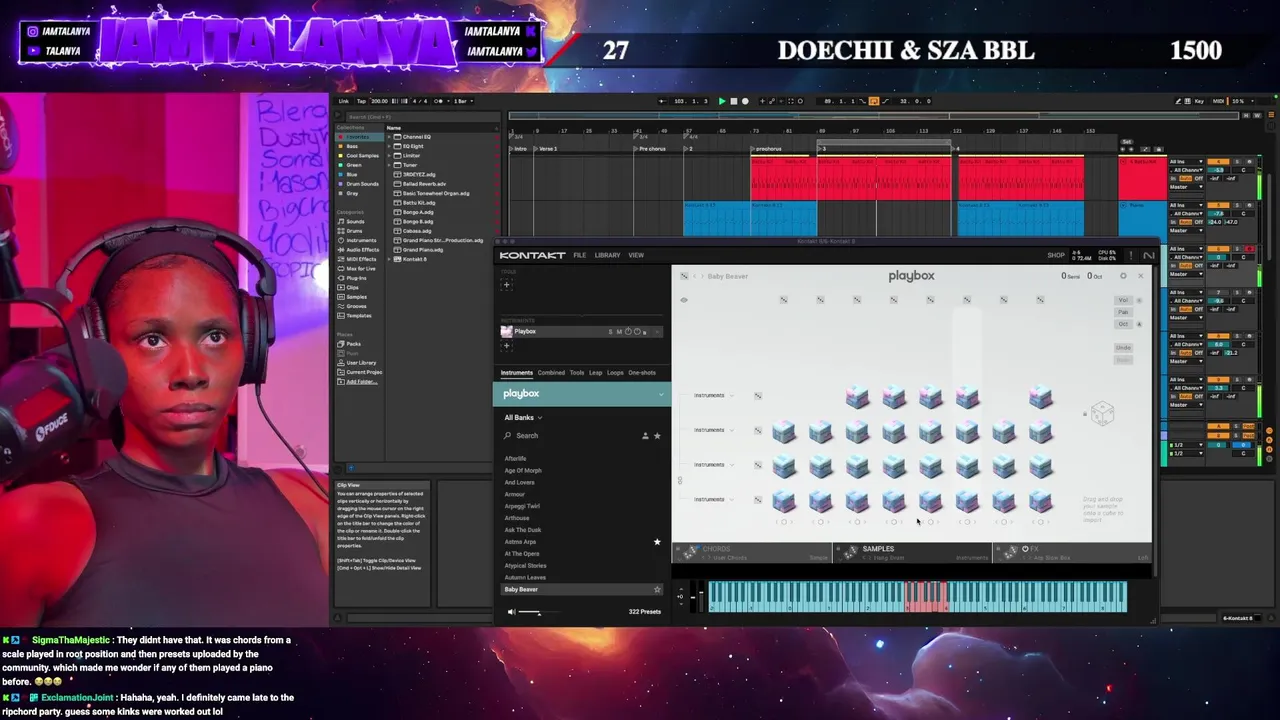Click the plus icon under Tools
This screenshot has width=1280, height=720.
[506, 285]
